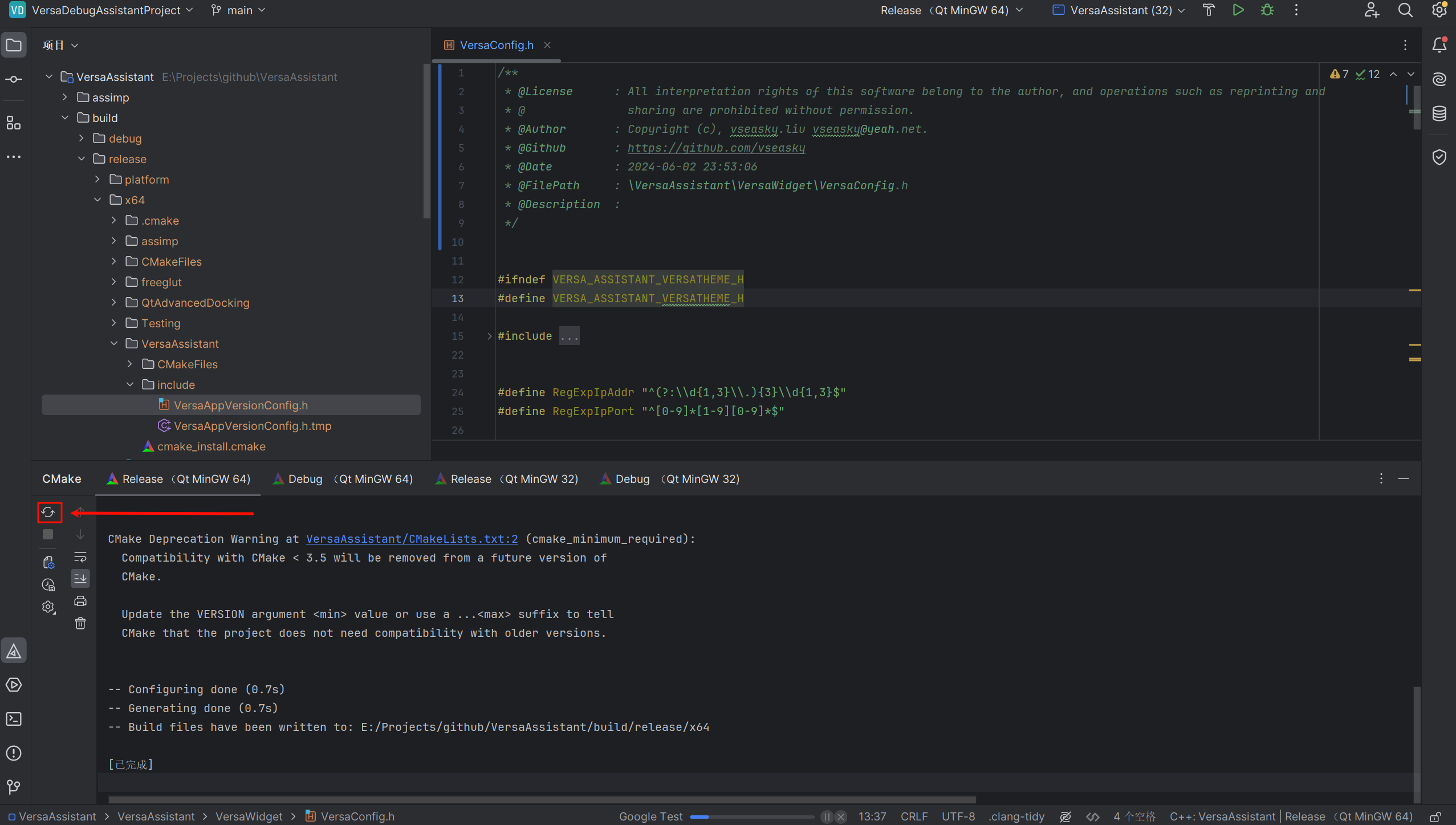1456x825 pixels.
Task: Change the UTF-8 file encoding
Action: point(958,816)
